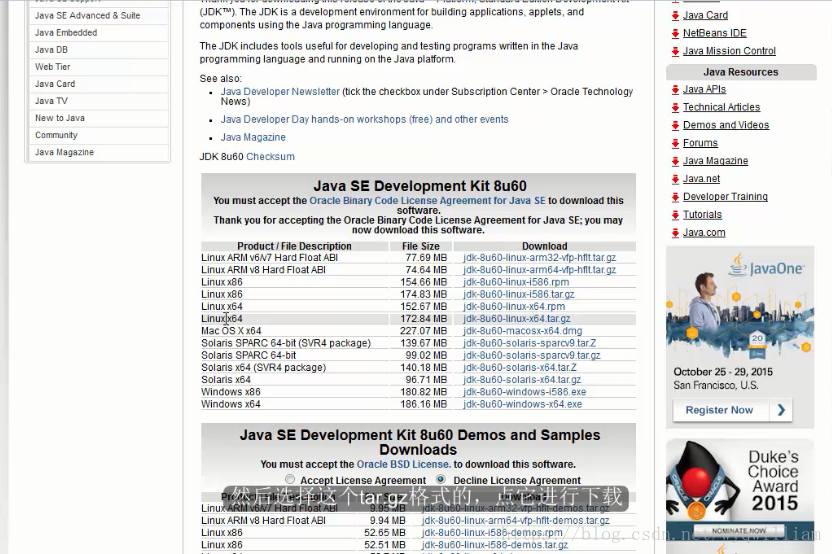Open Java Magazine link under See also
The height and width of the screenshot is (554, 832).
pyautogui.click(x=253, y=137)
